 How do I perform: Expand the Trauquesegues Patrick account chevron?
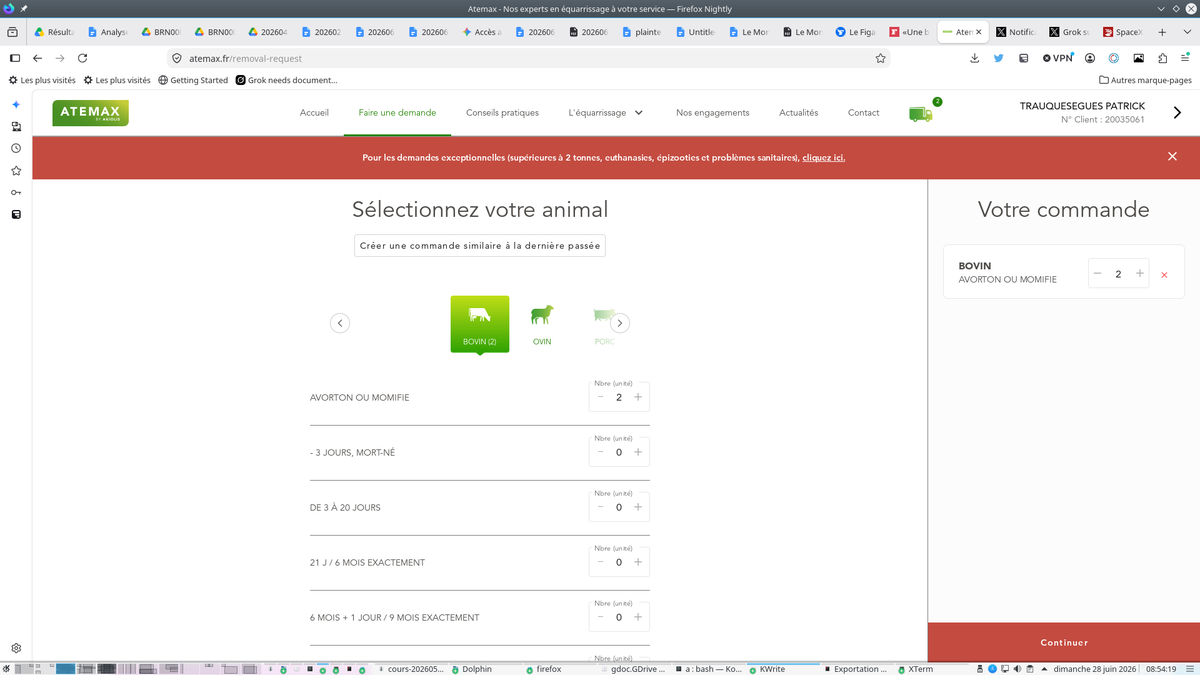1177,113
